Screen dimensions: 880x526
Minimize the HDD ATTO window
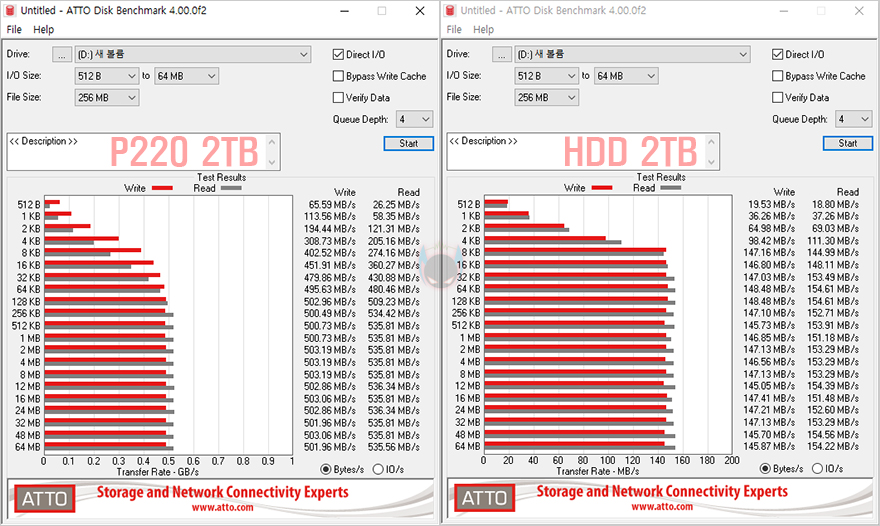[785, 11]
